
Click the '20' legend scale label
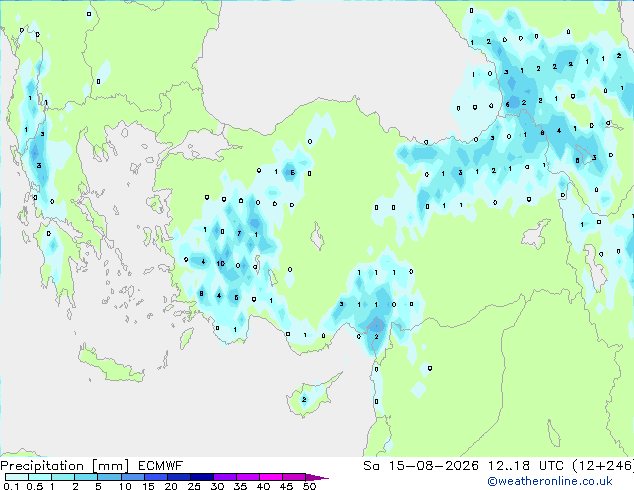pos(171,486)
